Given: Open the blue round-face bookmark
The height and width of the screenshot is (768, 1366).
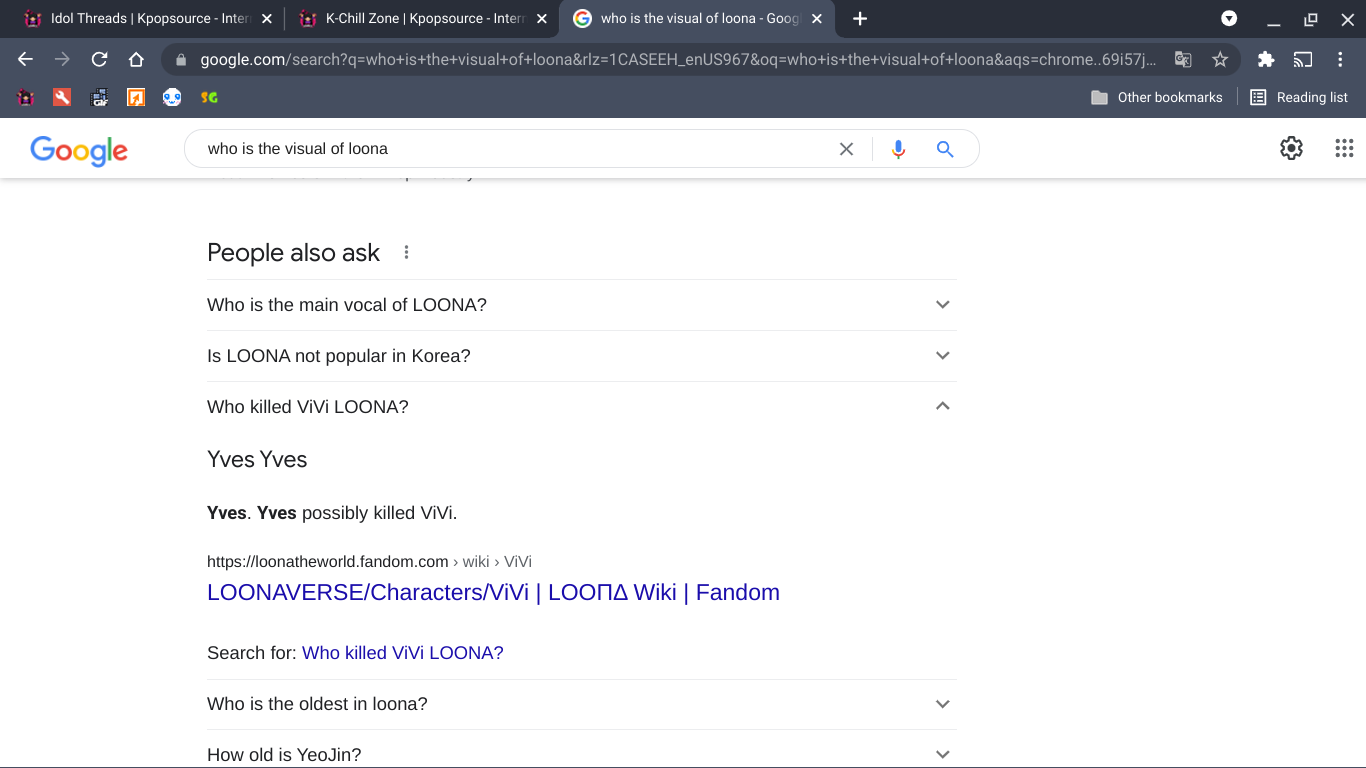Looking at the screenshot, I should 172,97.
